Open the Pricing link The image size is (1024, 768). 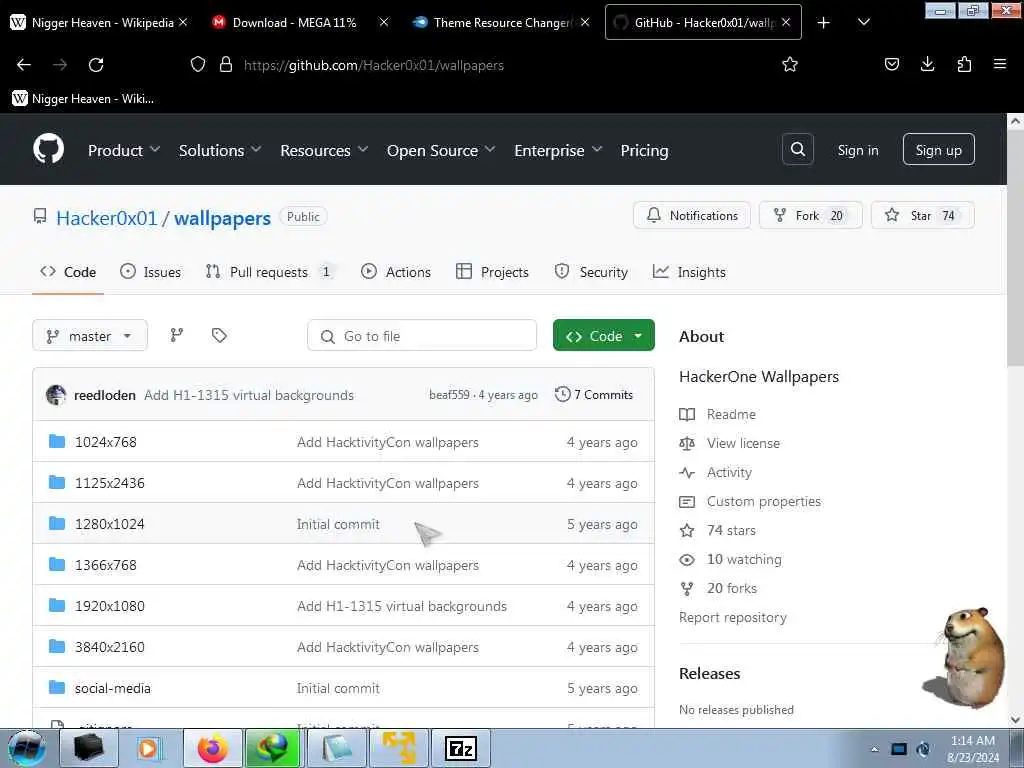[644, 150]
